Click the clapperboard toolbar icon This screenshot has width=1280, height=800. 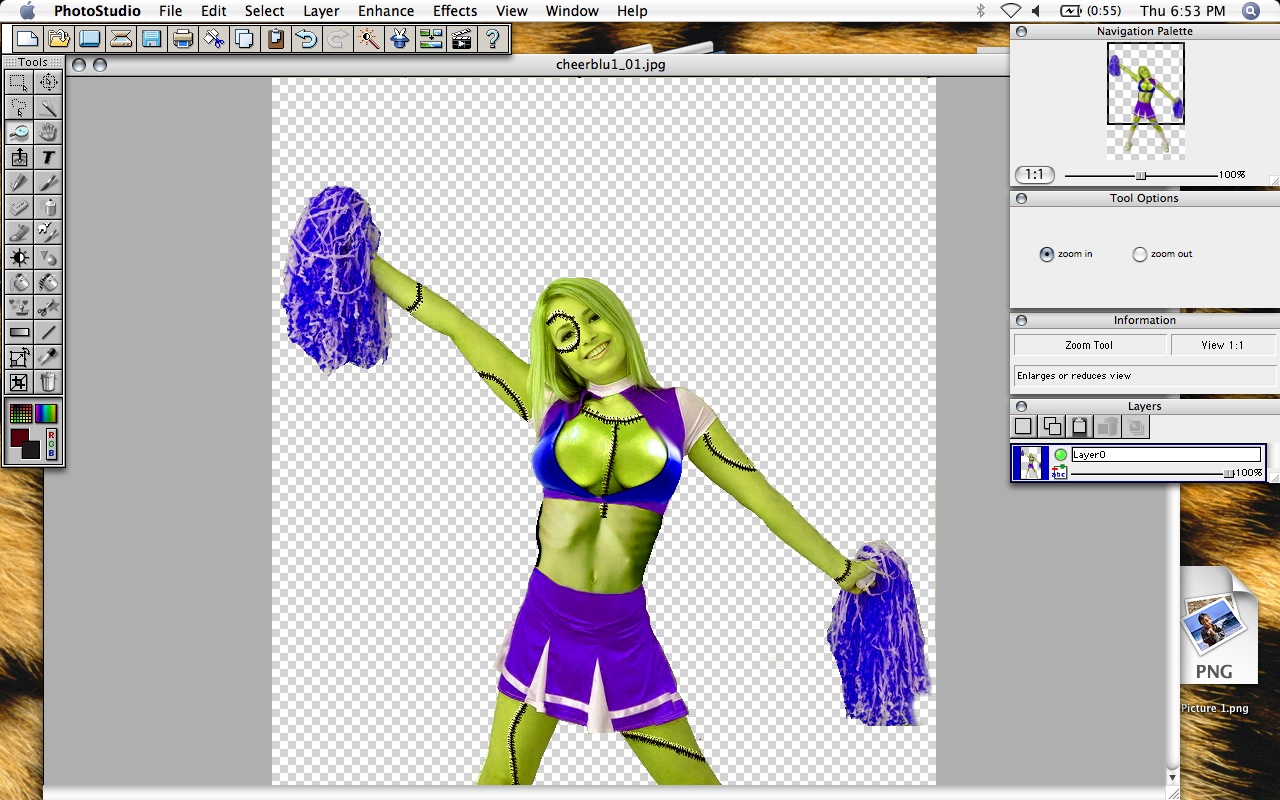(x=461, y=39)
